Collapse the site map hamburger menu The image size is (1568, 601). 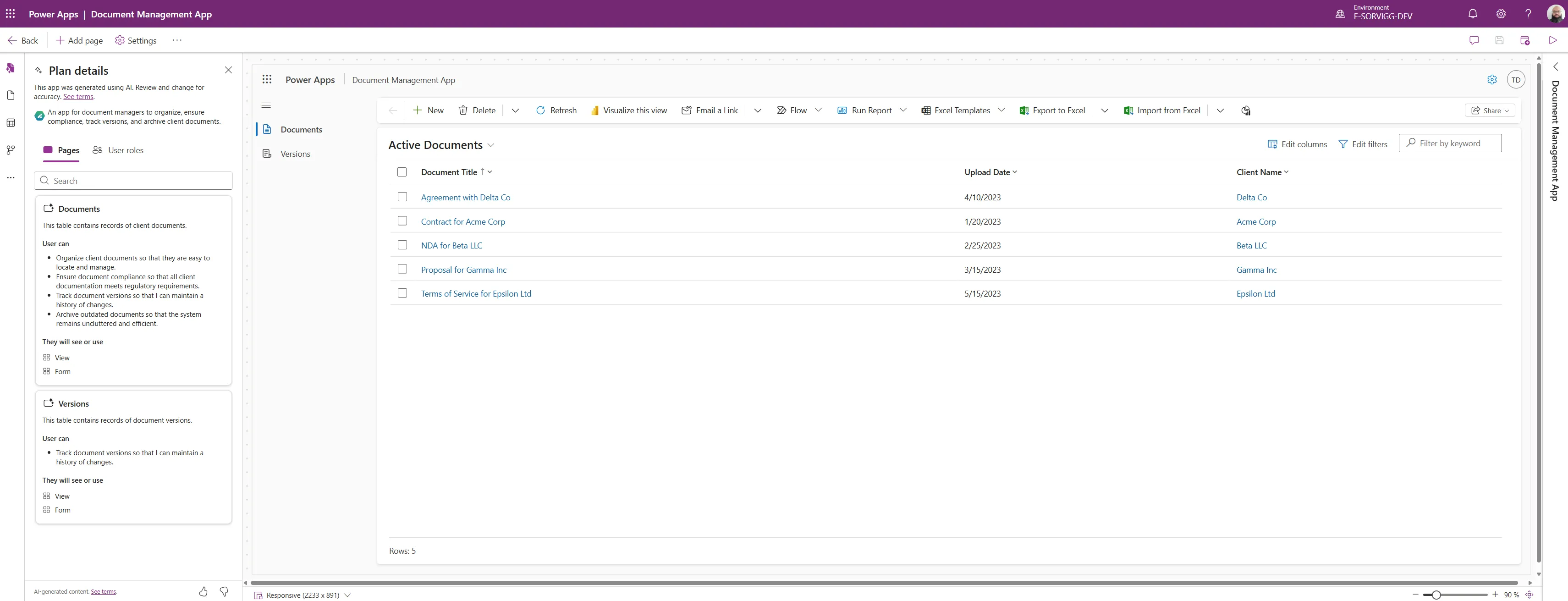[266, 105]
